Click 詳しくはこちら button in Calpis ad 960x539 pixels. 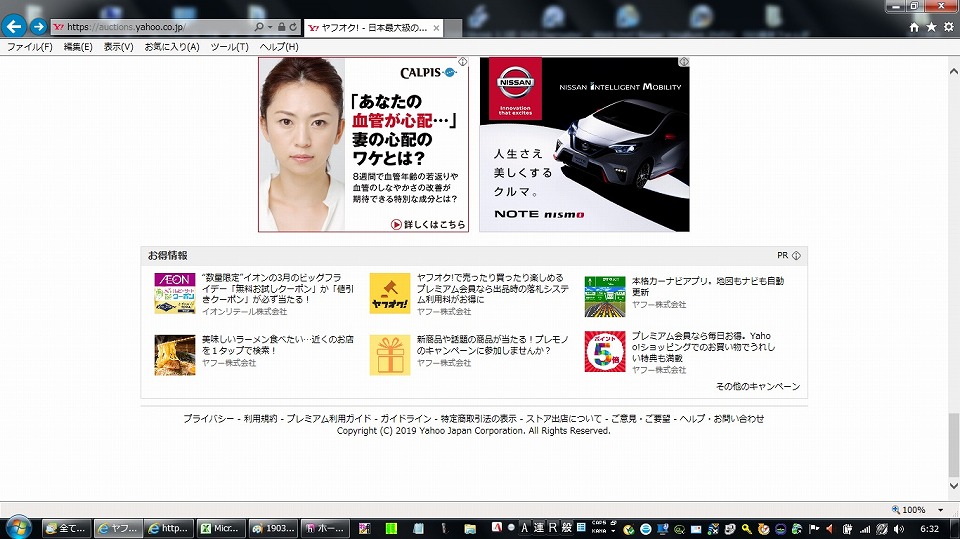tap(428, 224)
